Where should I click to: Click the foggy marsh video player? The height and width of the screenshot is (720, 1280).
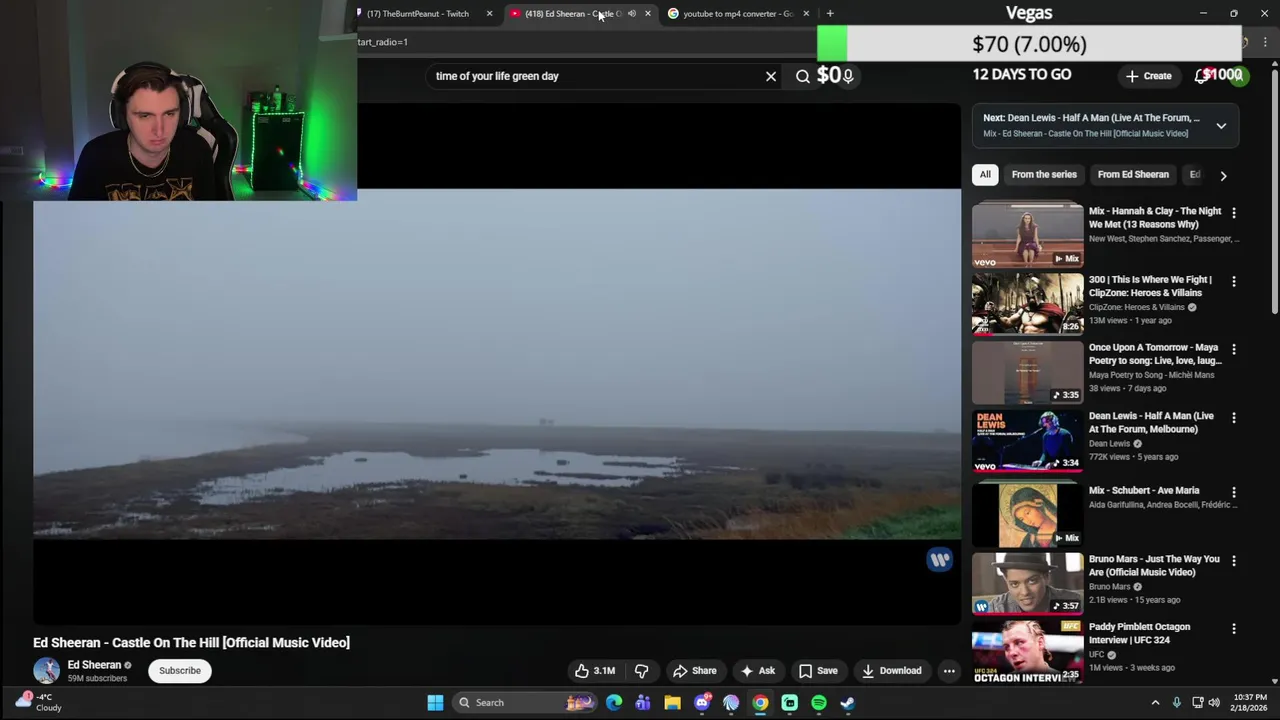(497, 364)
